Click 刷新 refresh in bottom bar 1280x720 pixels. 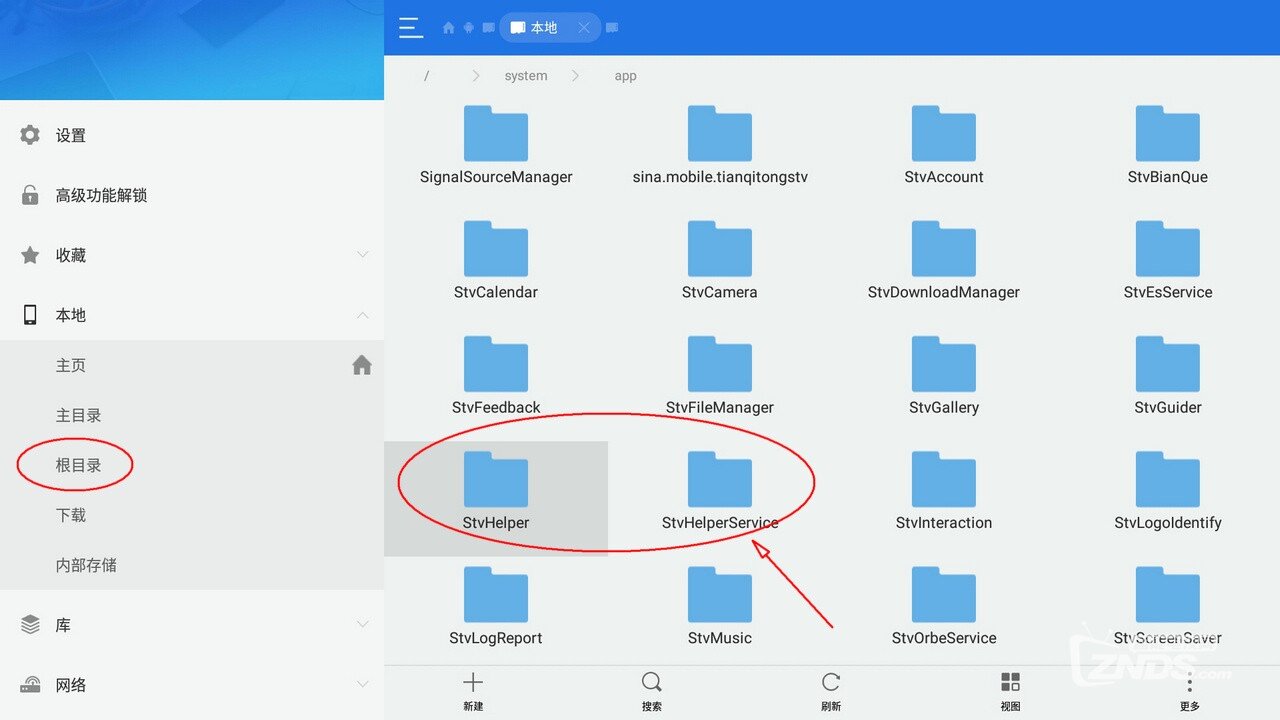tap(831, 691)
